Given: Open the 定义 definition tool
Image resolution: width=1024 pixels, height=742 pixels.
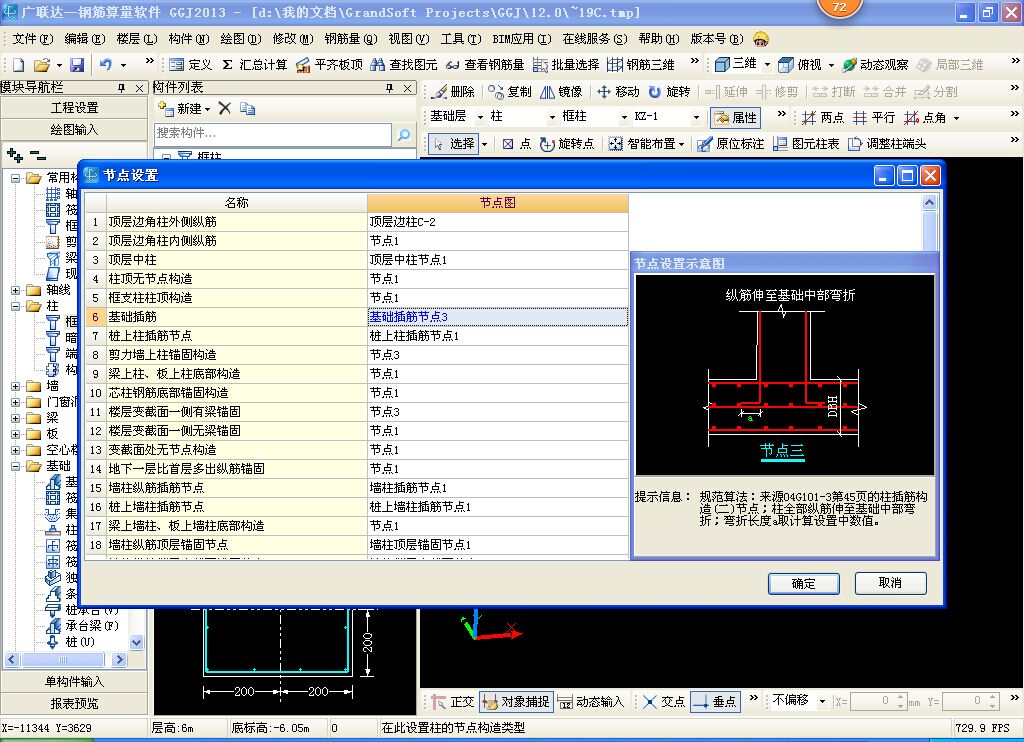Looking at the screenshot, I should (x=190, y=65).
